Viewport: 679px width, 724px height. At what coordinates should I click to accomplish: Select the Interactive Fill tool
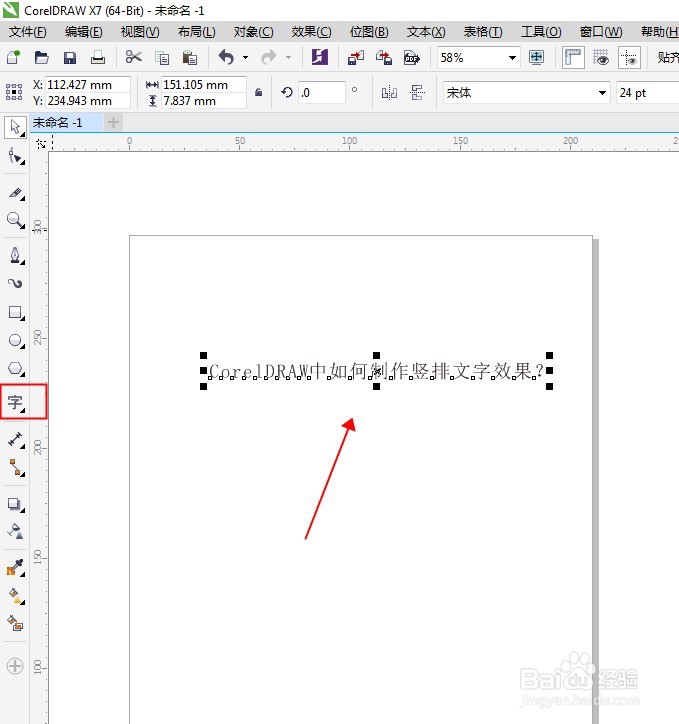pos(16,596)
